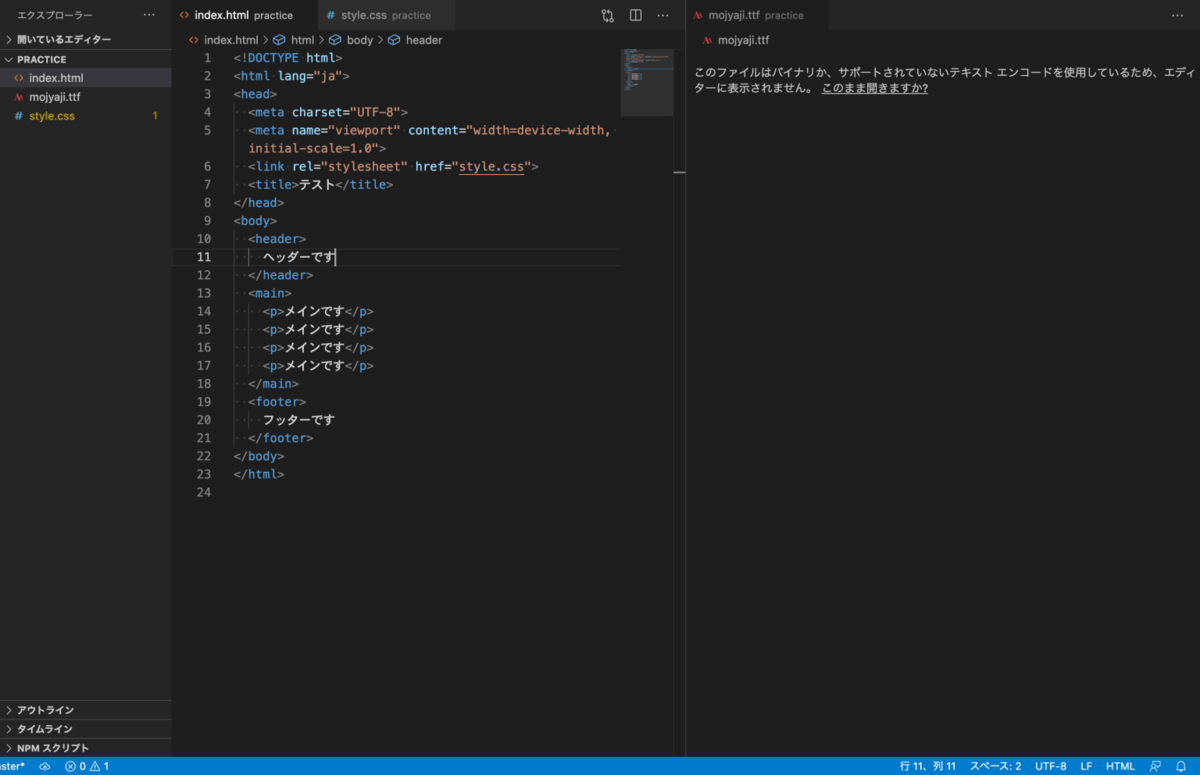Open mojyaji.ttf in the explorer tree
Viewport: 1200px width, 775px height.
[86, 97]
